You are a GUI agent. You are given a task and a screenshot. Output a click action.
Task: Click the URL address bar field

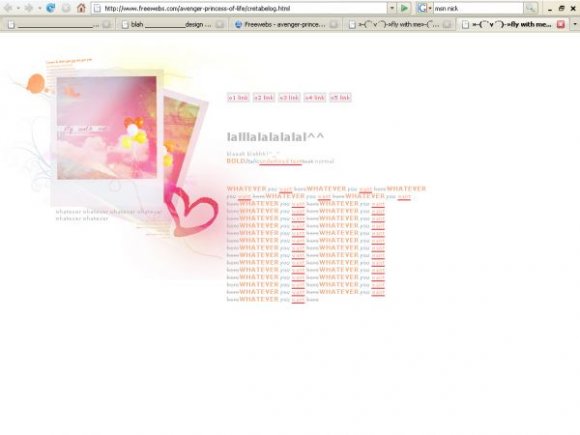pos(240,8)
